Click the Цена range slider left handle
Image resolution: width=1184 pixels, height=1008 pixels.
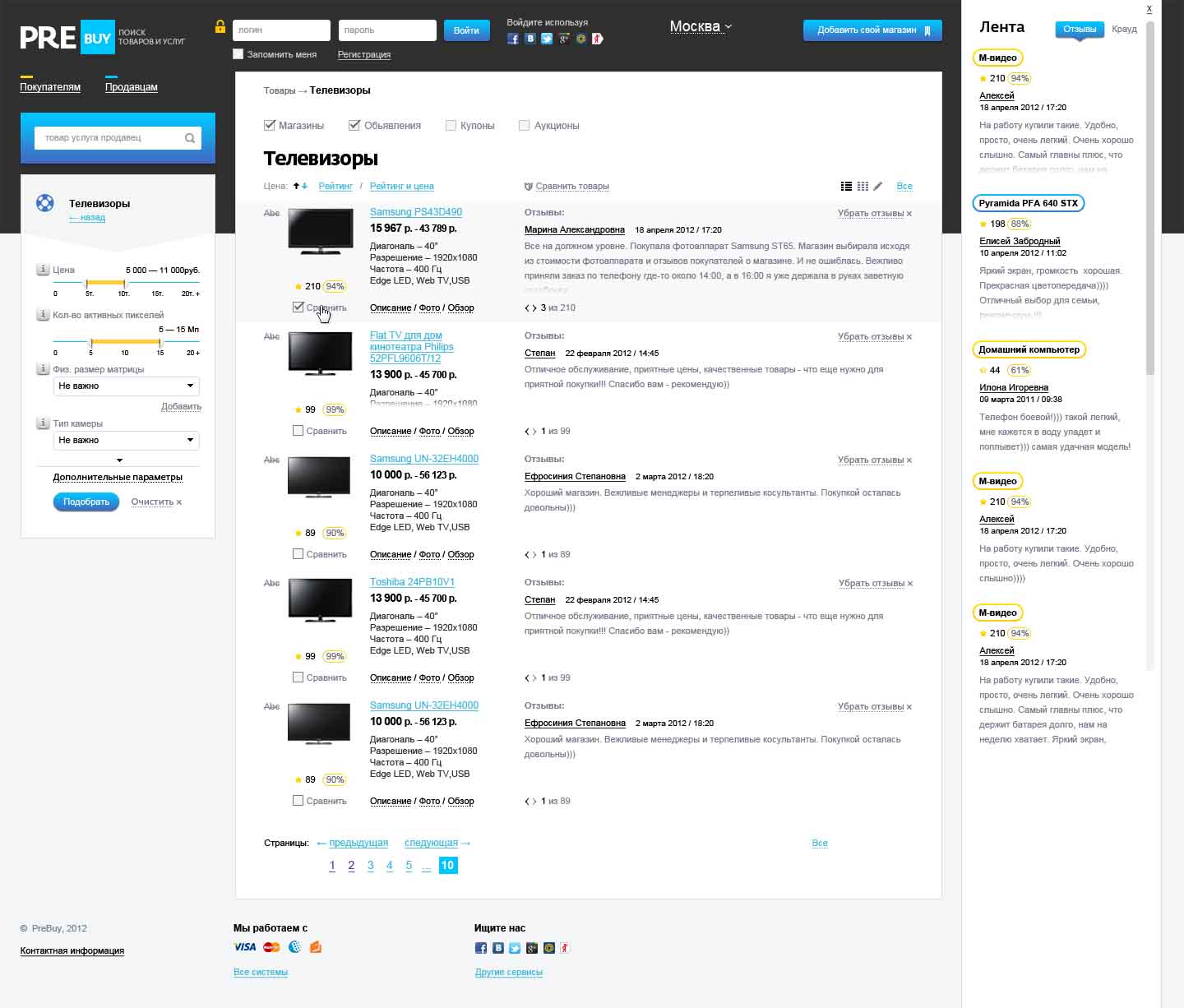(x=87, y=283)
